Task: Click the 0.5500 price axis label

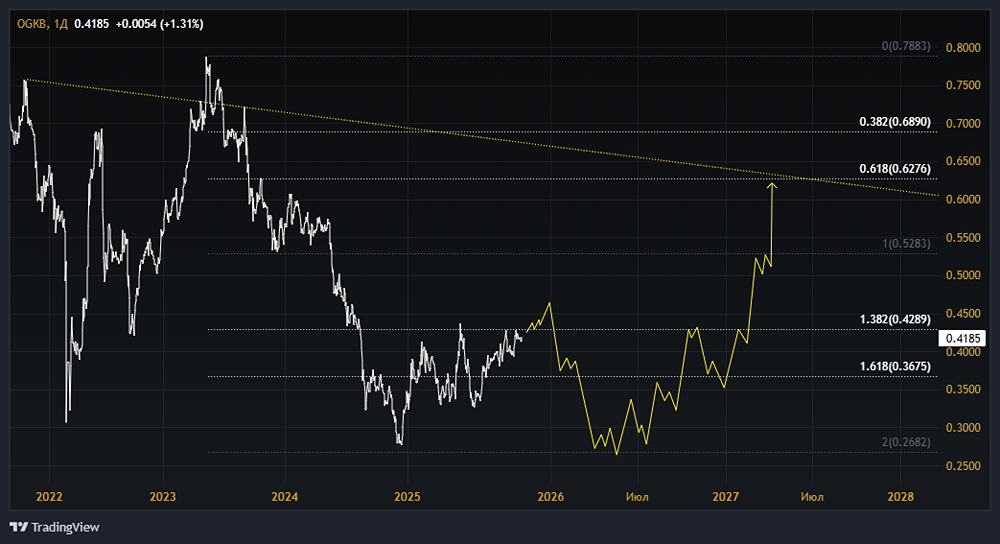Action: (x=963, y=238)
